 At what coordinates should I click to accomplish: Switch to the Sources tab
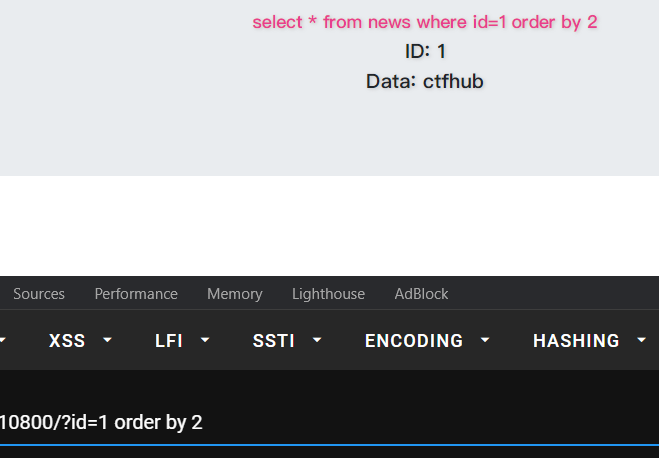coord(39,294)
